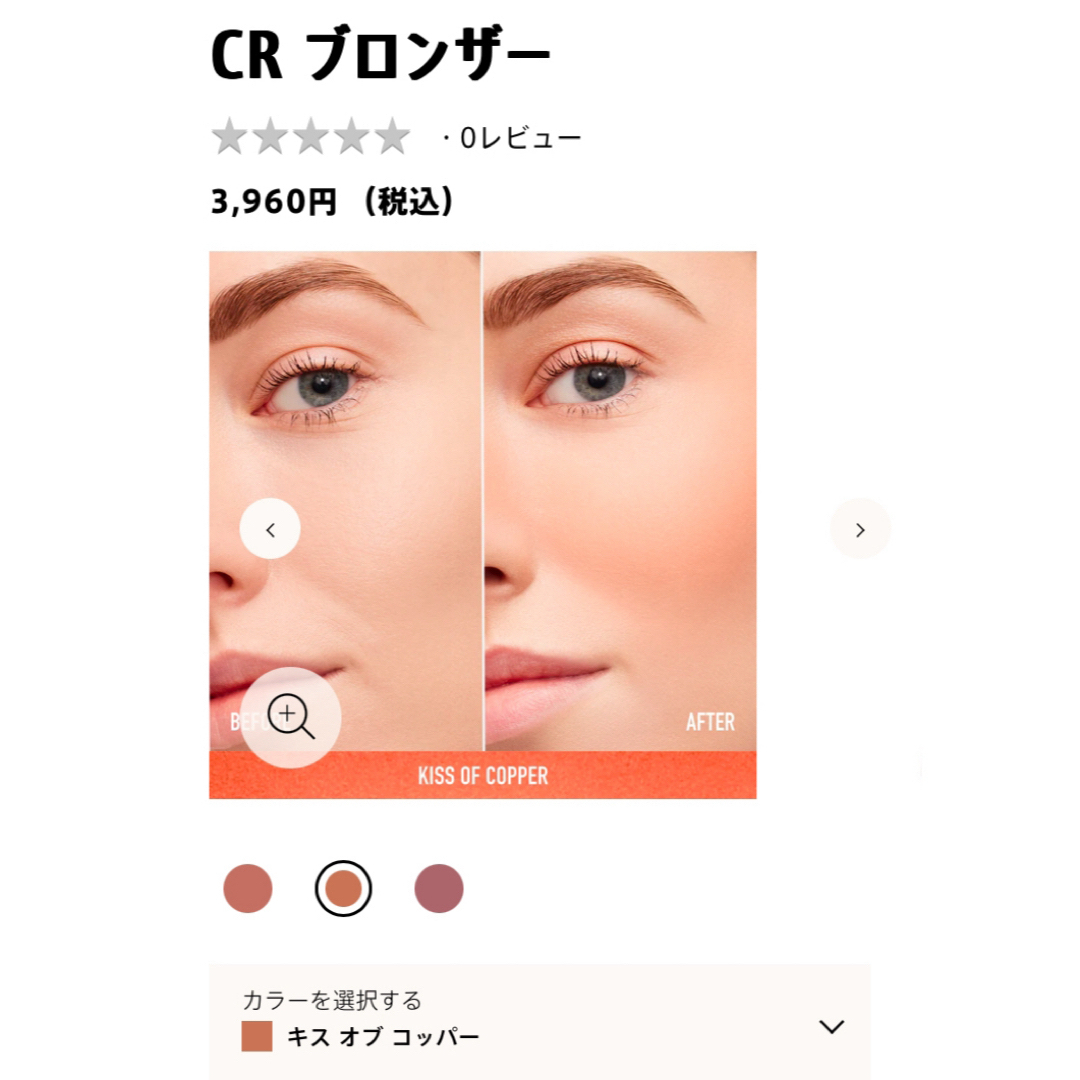Open the magnifier zoom on product image
1080x1080 pixels.
291,717
